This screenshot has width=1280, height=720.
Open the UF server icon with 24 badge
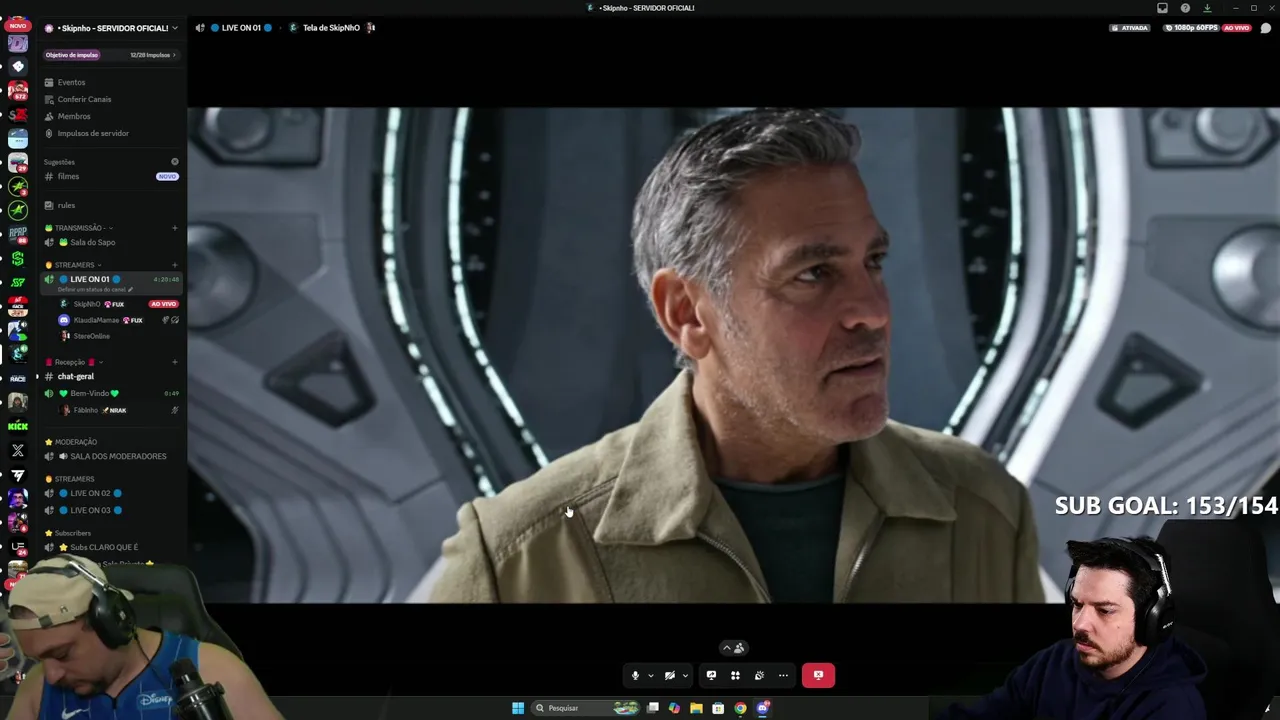[18, 546]
